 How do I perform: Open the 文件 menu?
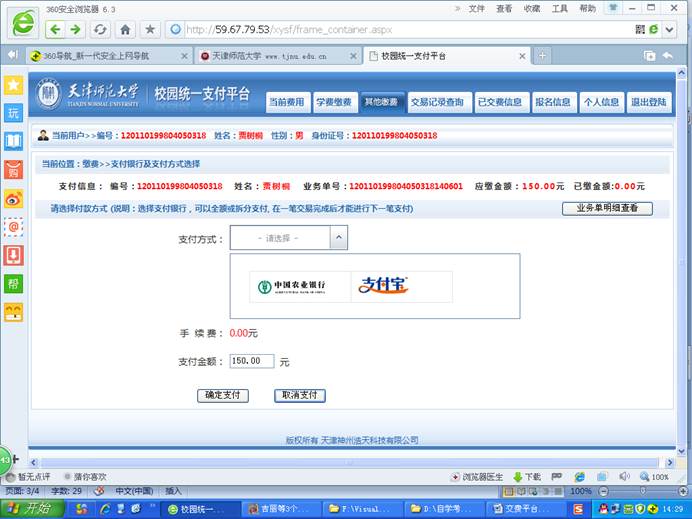[x=477, y=9]
